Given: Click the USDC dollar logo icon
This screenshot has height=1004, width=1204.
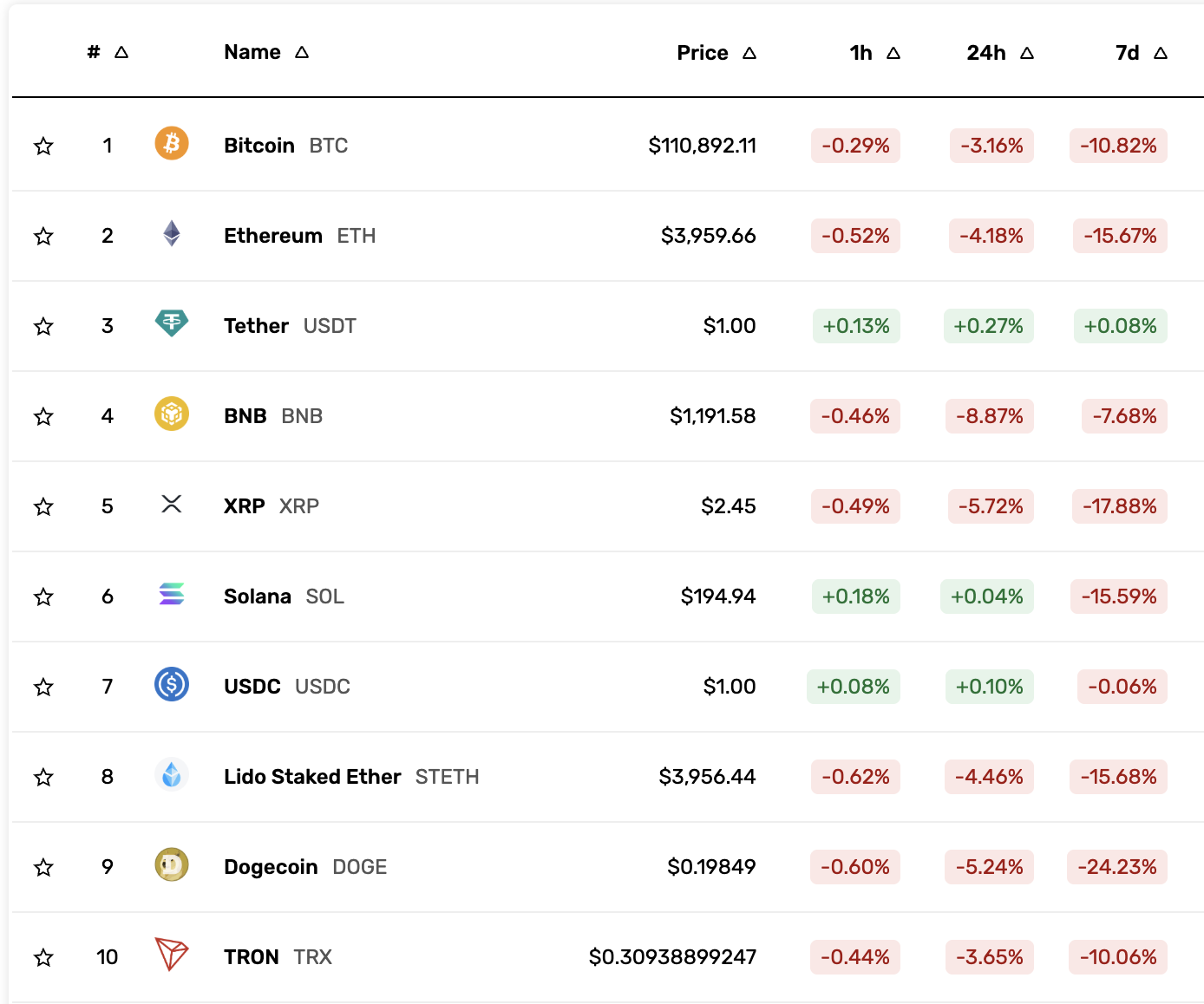Looking at the screenshot, I should 171,686.
